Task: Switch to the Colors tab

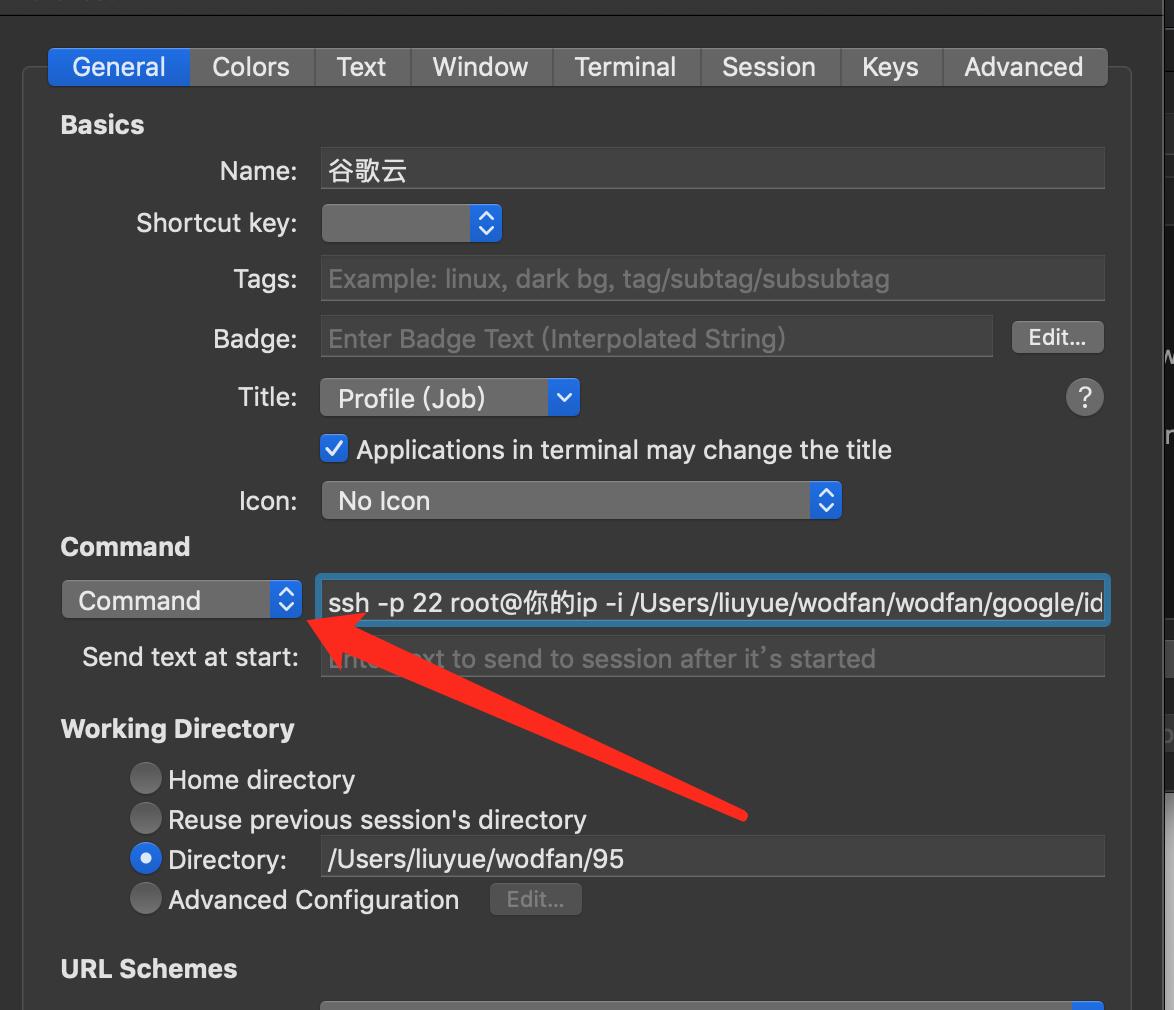Action: point(251,67)
